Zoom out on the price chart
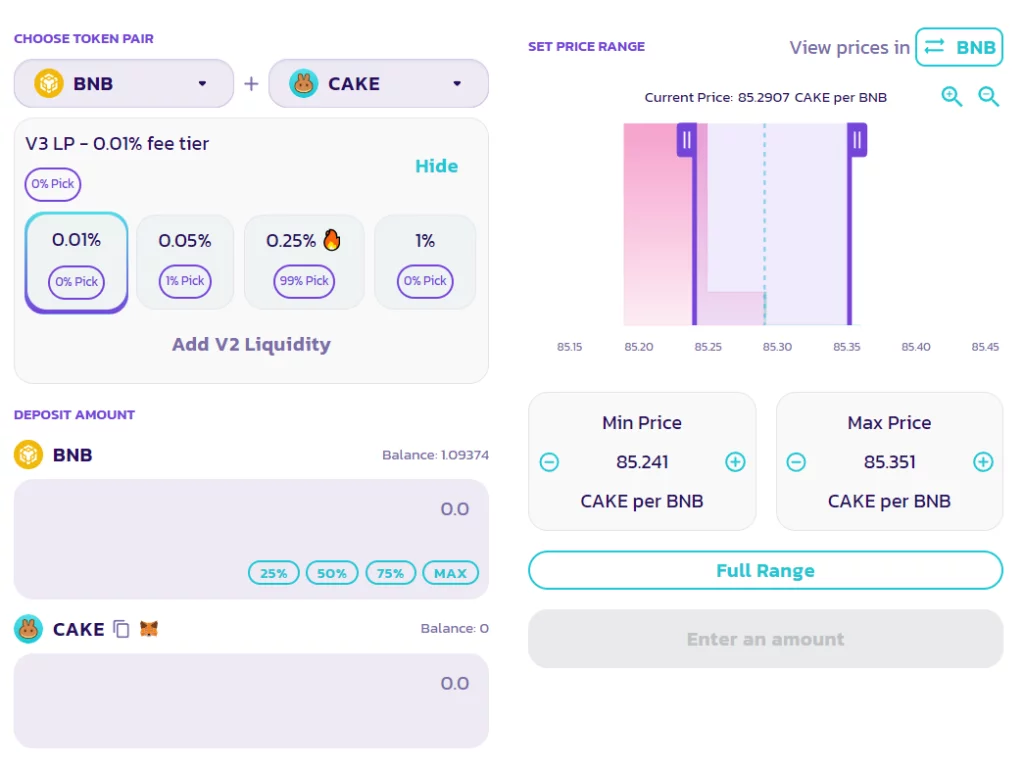 click(988, 97)
